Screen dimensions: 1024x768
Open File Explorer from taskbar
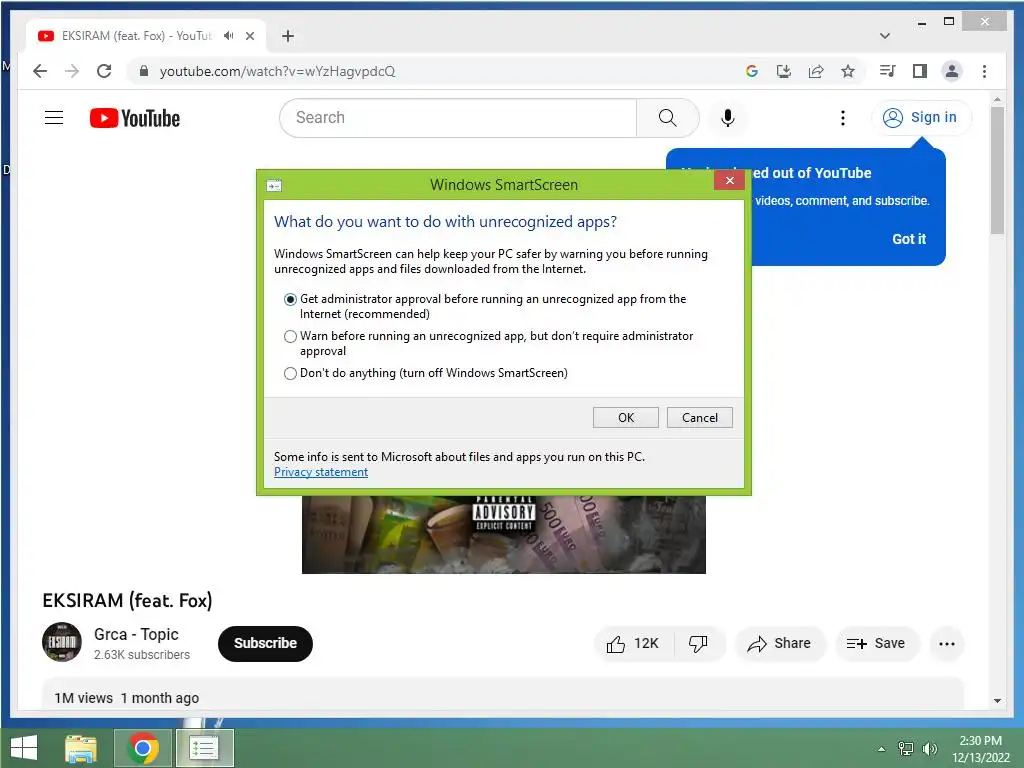(81, 748)
